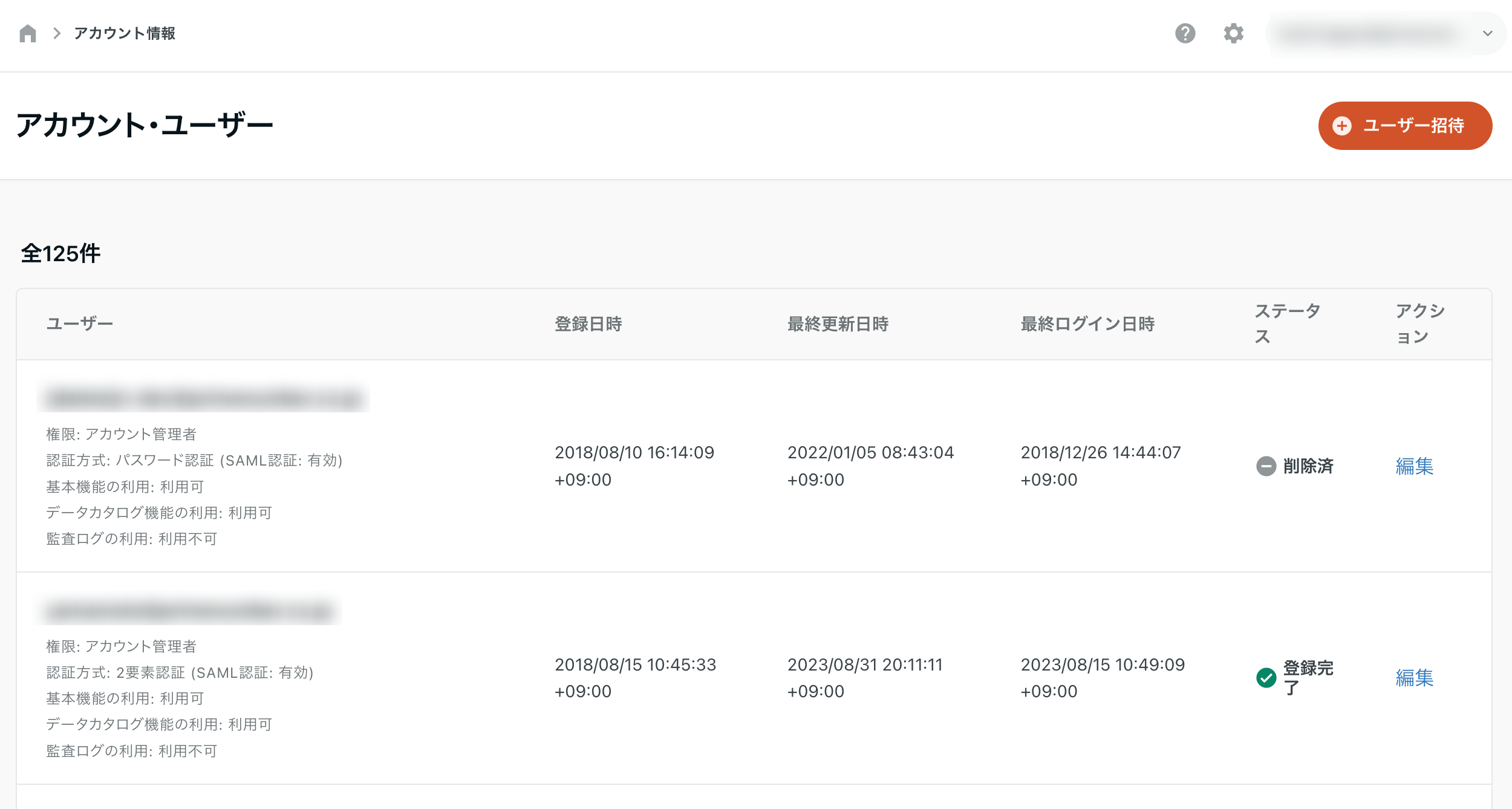1512x809 pixels.
Task: Select the second blurred user name
Action: 190,611
